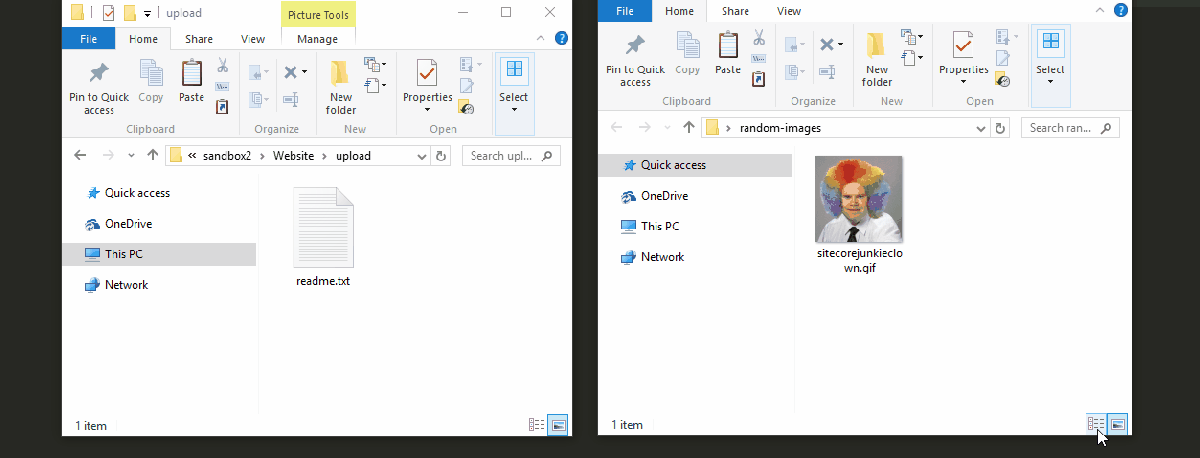Select the sitecorejunkieclown.gif thumbnail
Screen dimensions: 1200x458
tap(858, 200)
